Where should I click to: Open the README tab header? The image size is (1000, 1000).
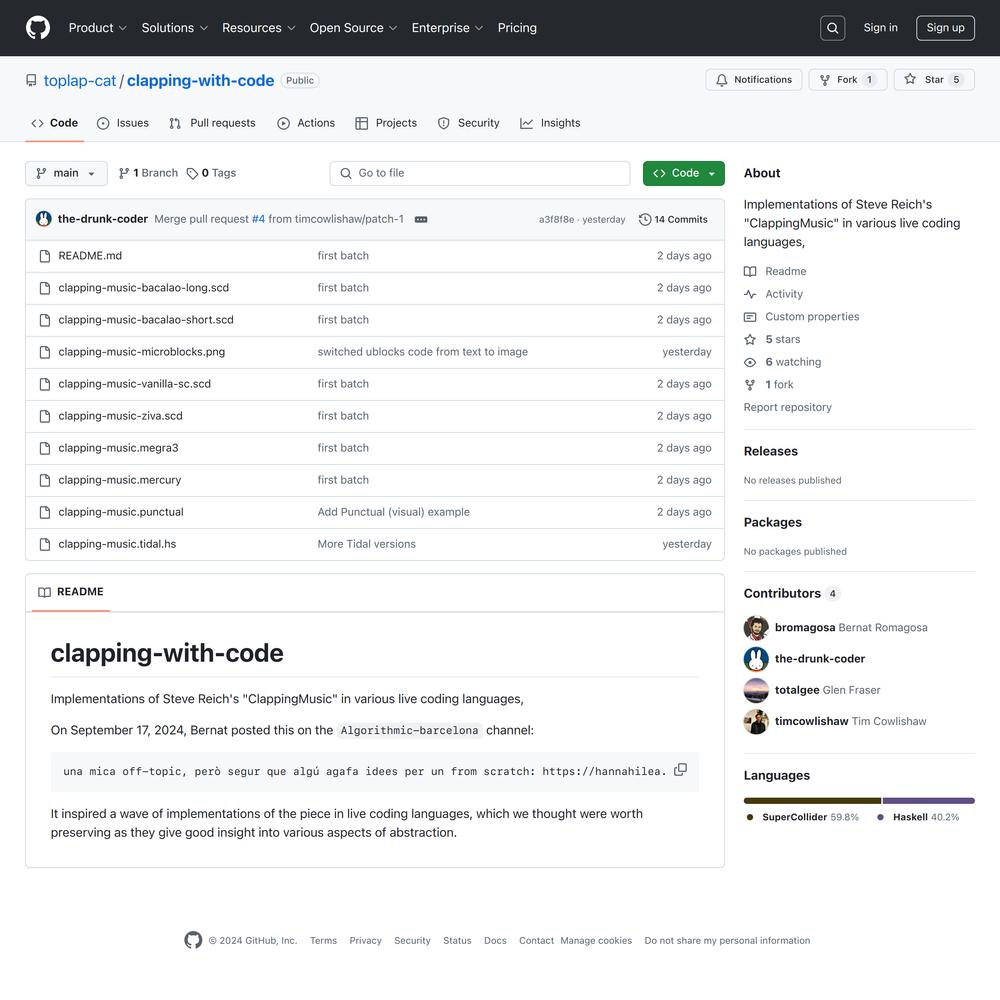click(71, 592)
